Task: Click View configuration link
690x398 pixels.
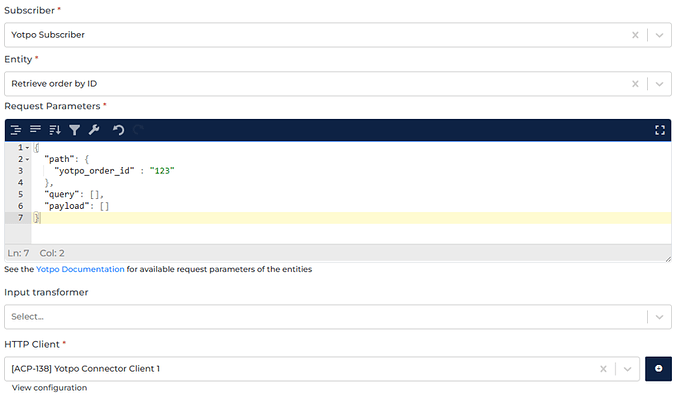Action: tap(49, 388)
